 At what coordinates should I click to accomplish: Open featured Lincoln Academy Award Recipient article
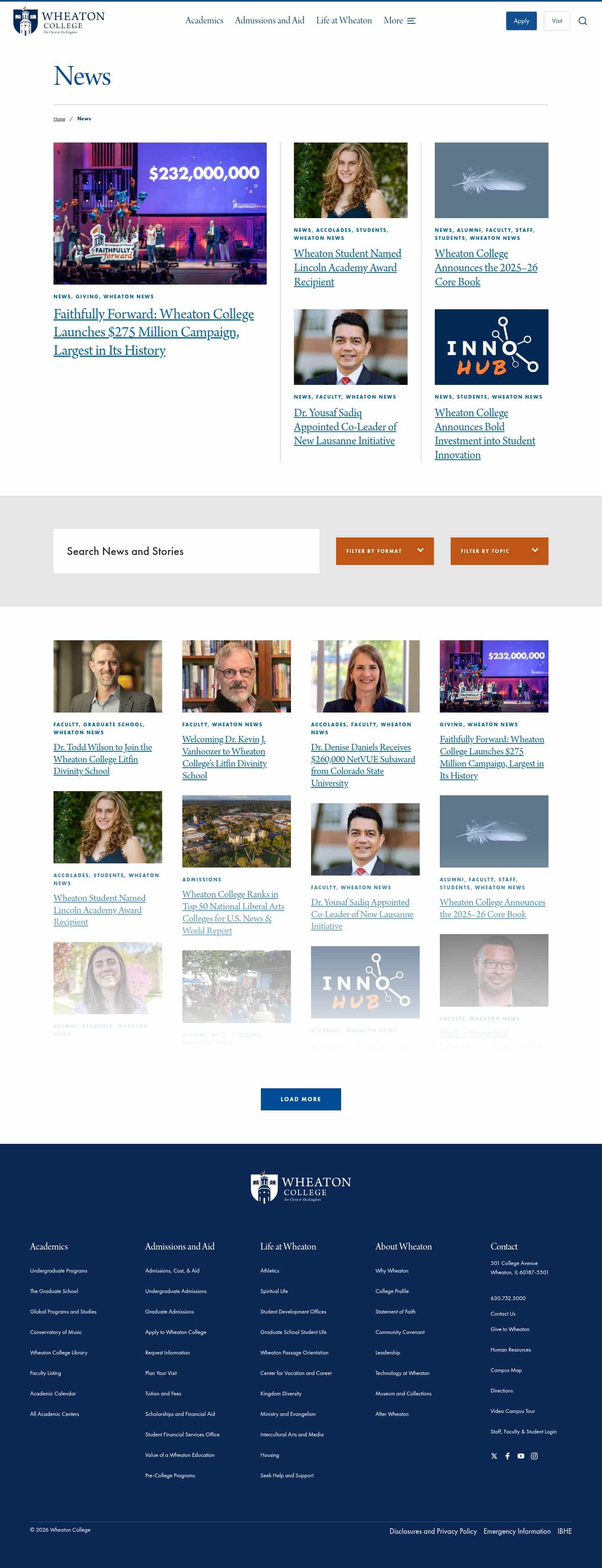[x=347, y=268]
